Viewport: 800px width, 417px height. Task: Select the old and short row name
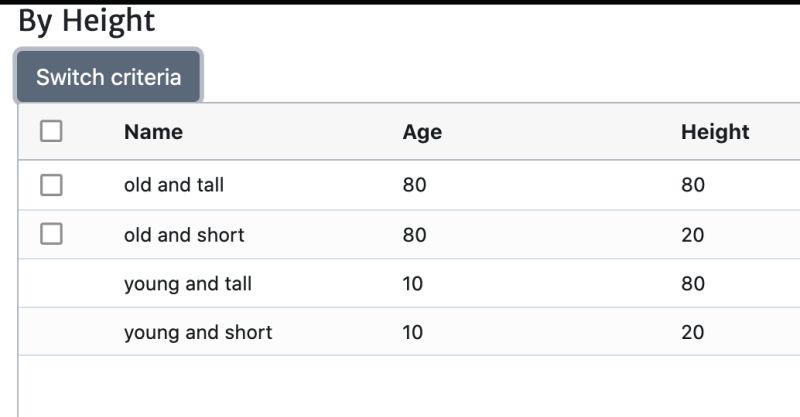(x=184, y=235)
